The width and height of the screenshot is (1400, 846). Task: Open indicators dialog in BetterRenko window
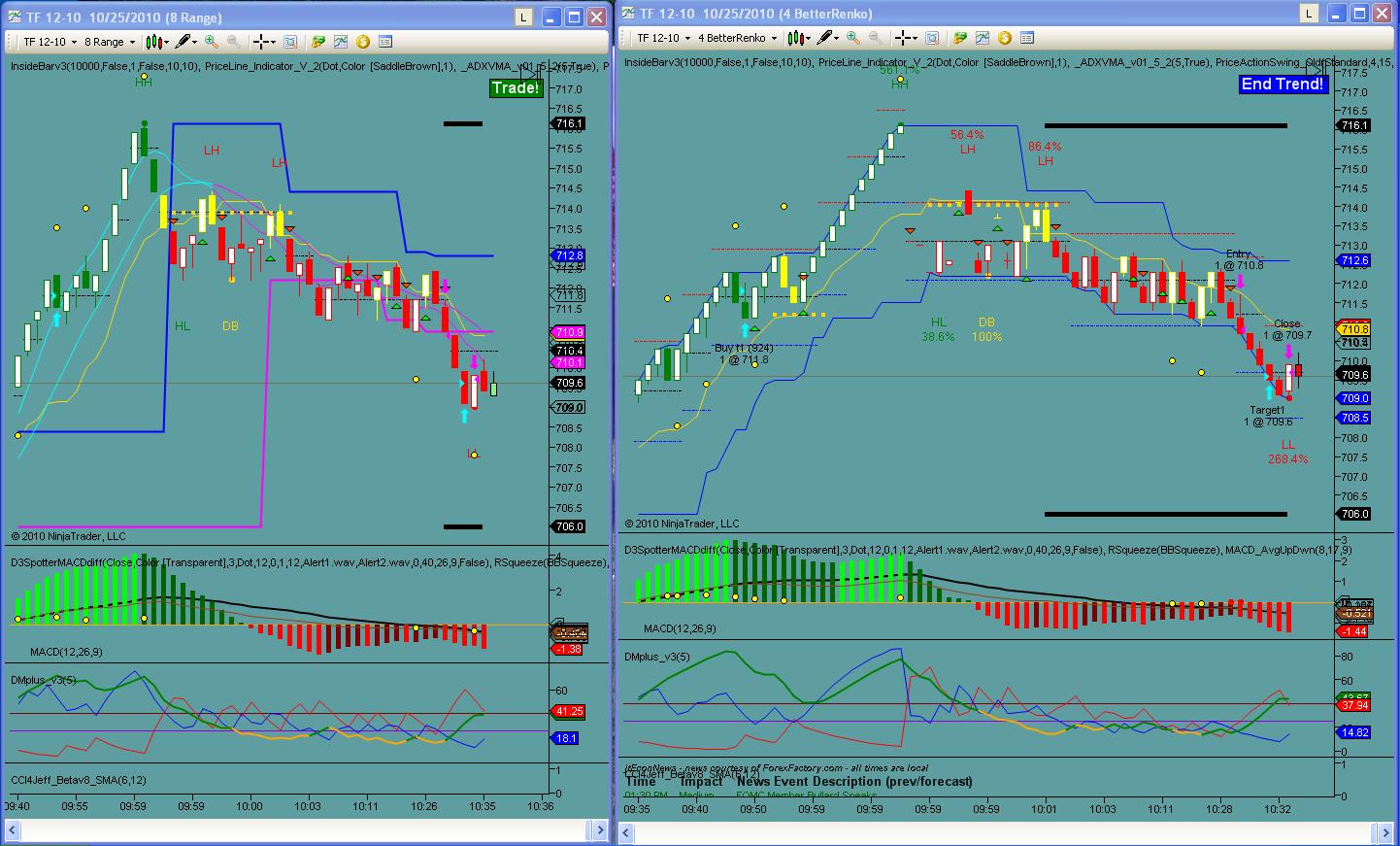point(983,38)
